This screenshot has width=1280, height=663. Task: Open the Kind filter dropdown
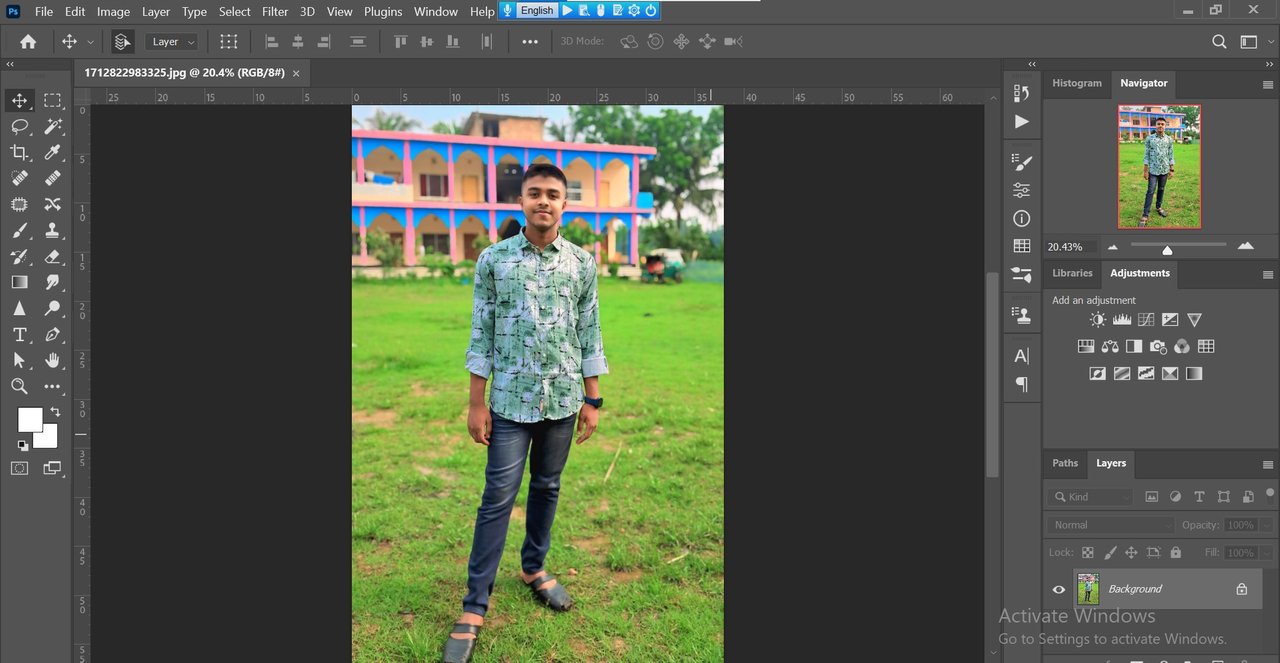coord(1091,497)
